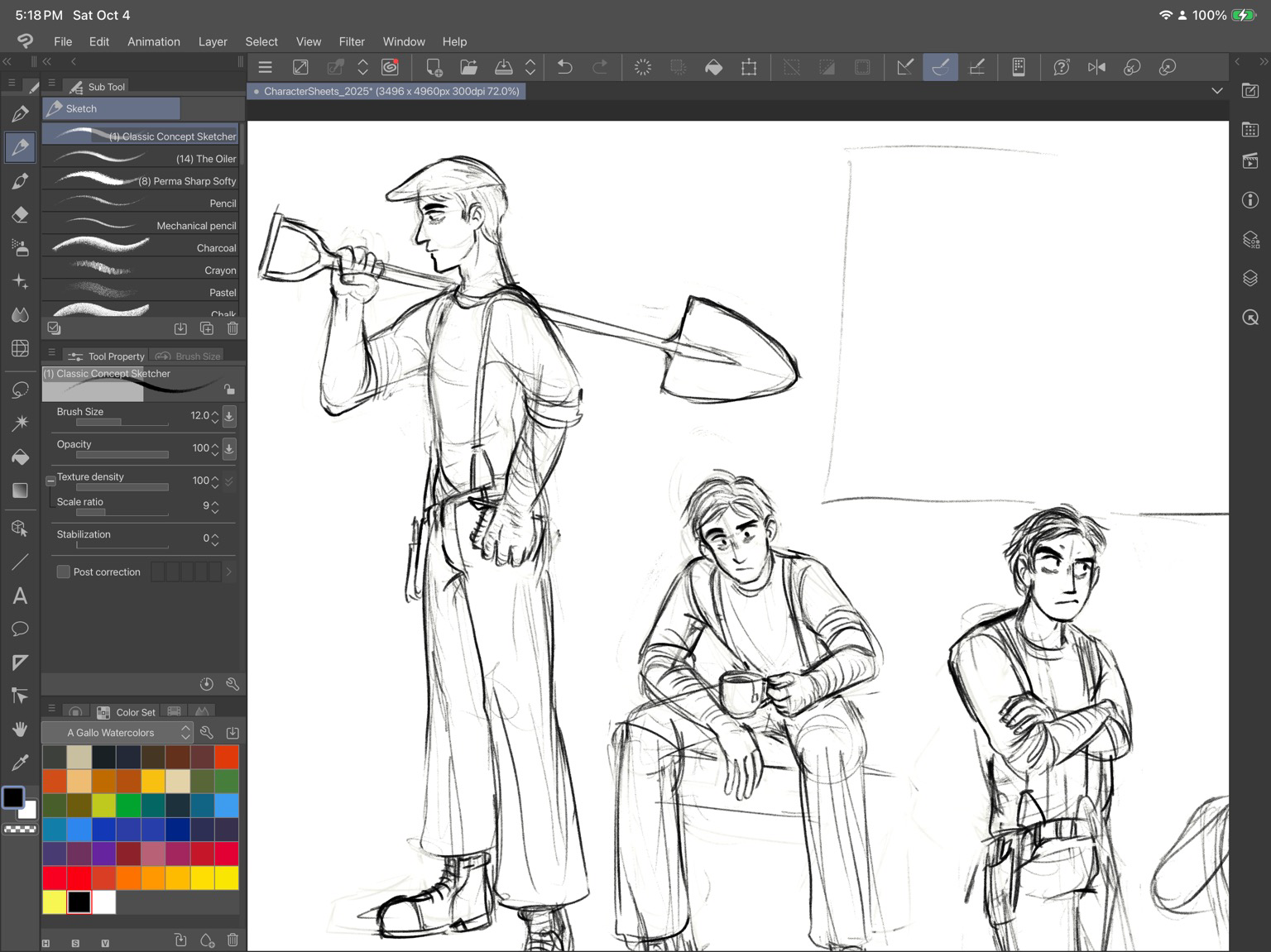
Task: Choose the Eyedropper tool
Action: [x=21, y=763]
